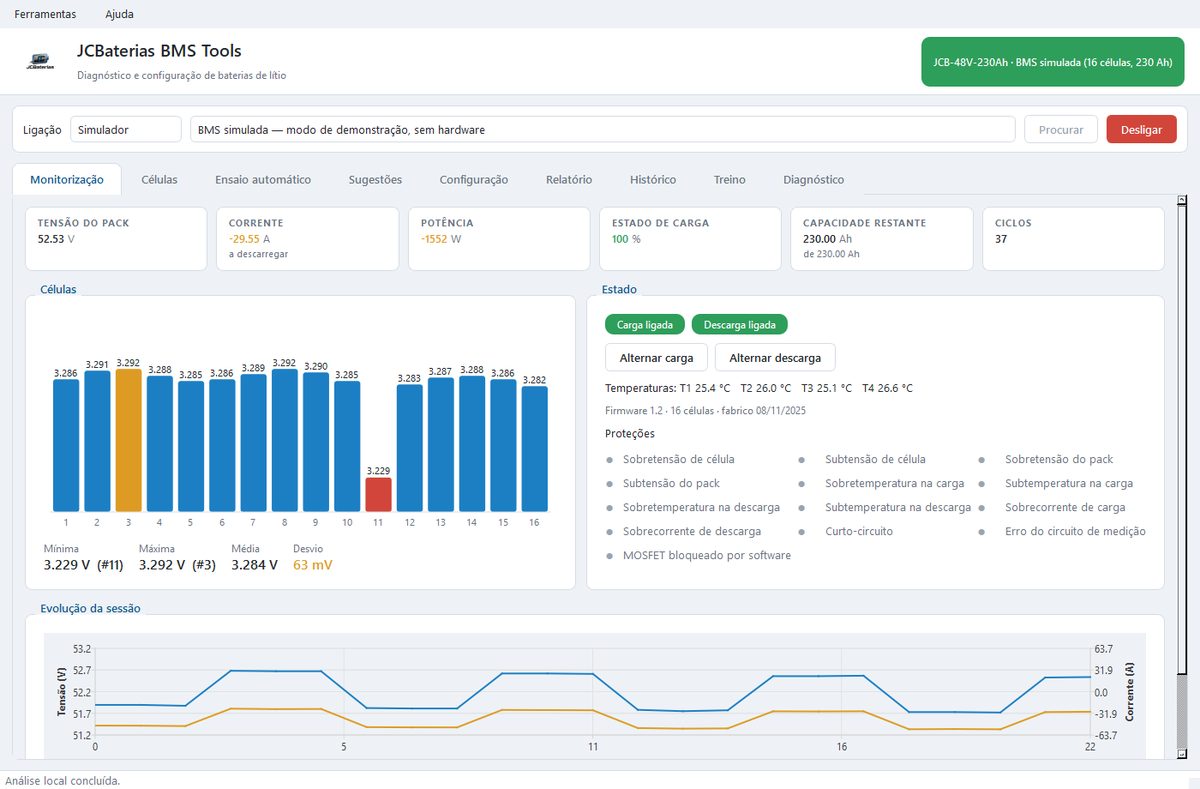Open the Configuração tab

(474, 180)
